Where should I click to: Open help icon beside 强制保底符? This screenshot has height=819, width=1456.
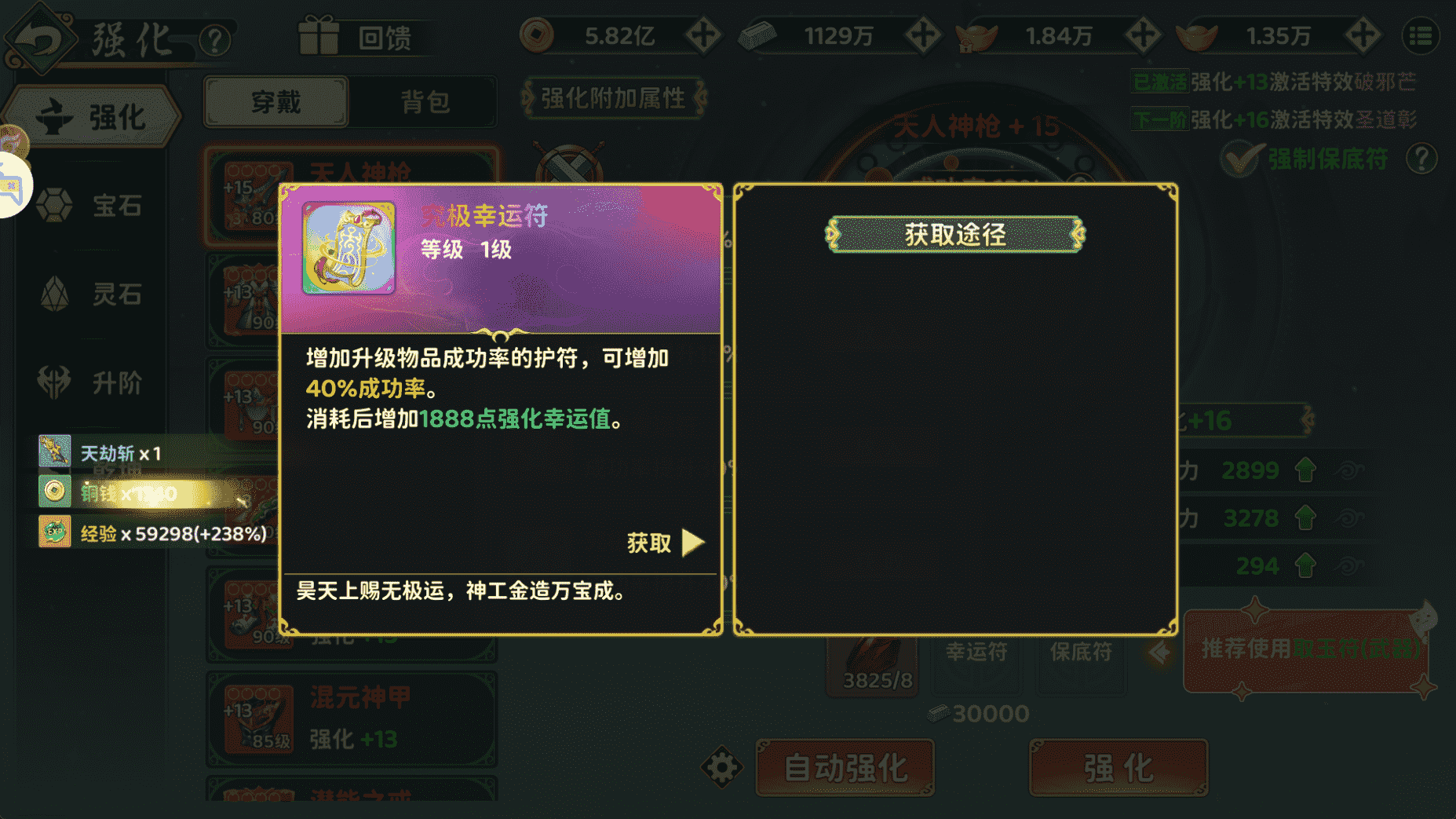pos(1421,159)
